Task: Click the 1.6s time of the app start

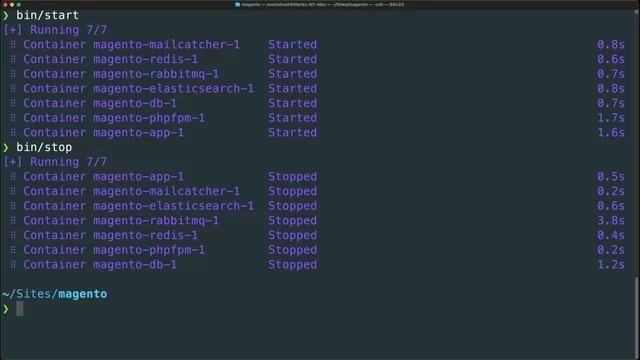Action: point(611,133)
